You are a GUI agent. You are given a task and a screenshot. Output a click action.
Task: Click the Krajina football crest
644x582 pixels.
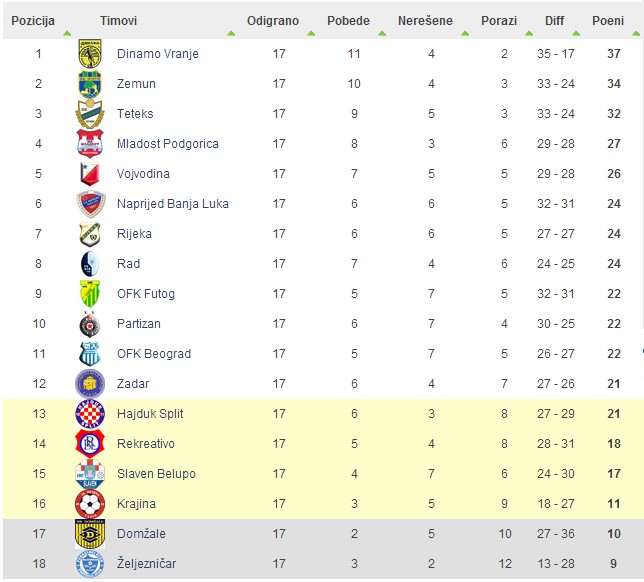click(x=90, y=504)
